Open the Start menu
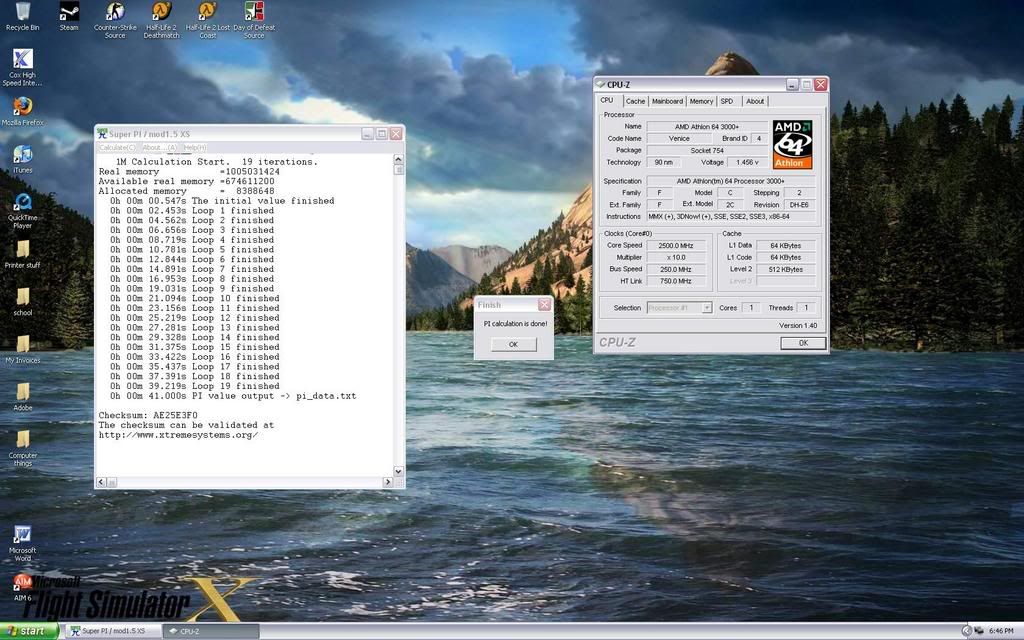This screenshot has height=640, width=1024. click(x=29, y=631)
